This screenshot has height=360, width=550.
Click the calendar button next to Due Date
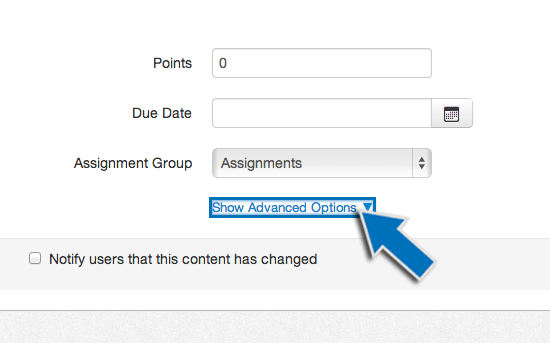tap(452, 113)
